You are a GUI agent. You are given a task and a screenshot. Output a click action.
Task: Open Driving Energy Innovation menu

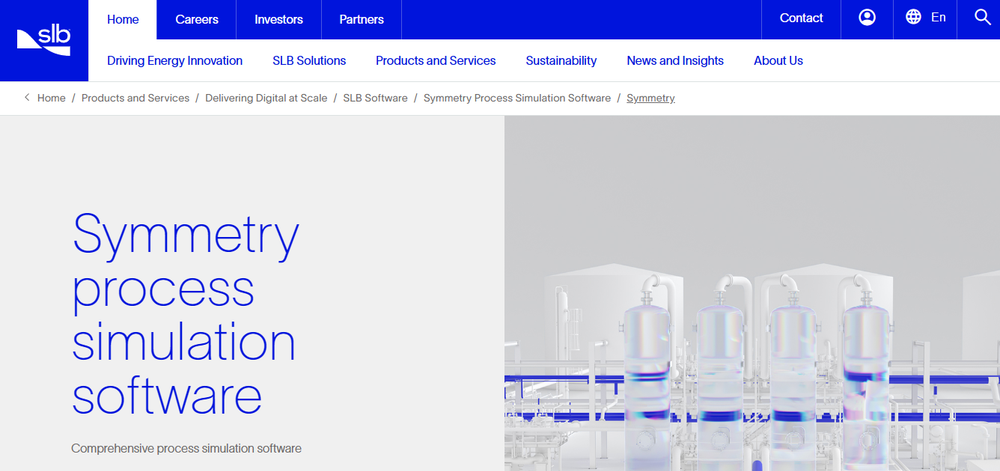175,61
